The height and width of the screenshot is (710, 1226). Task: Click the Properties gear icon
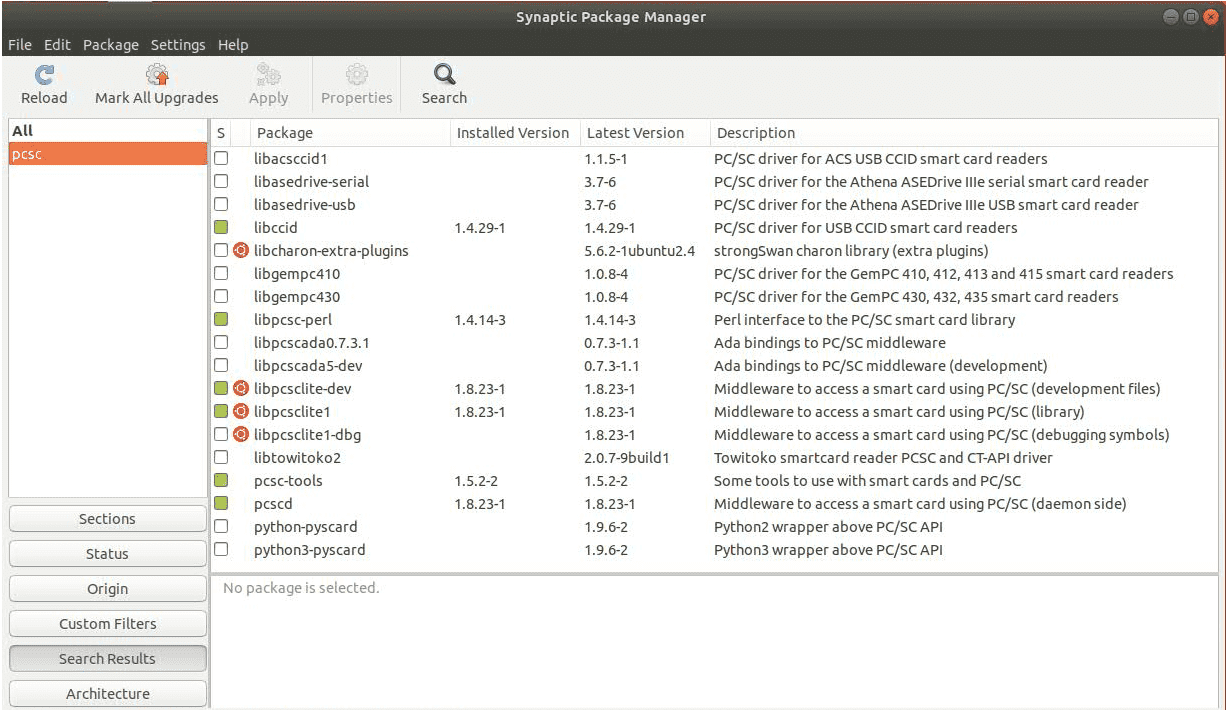point(357,75)
